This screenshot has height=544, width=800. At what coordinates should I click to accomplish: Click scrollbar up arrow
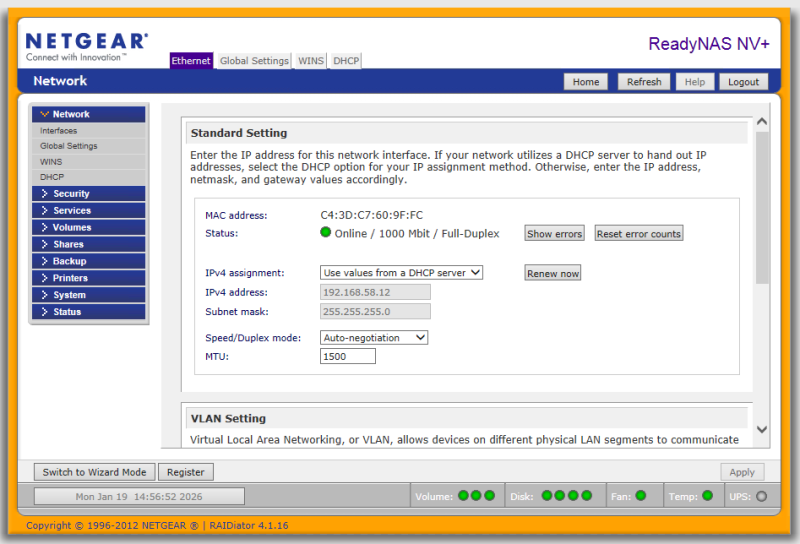click(762, 121)
